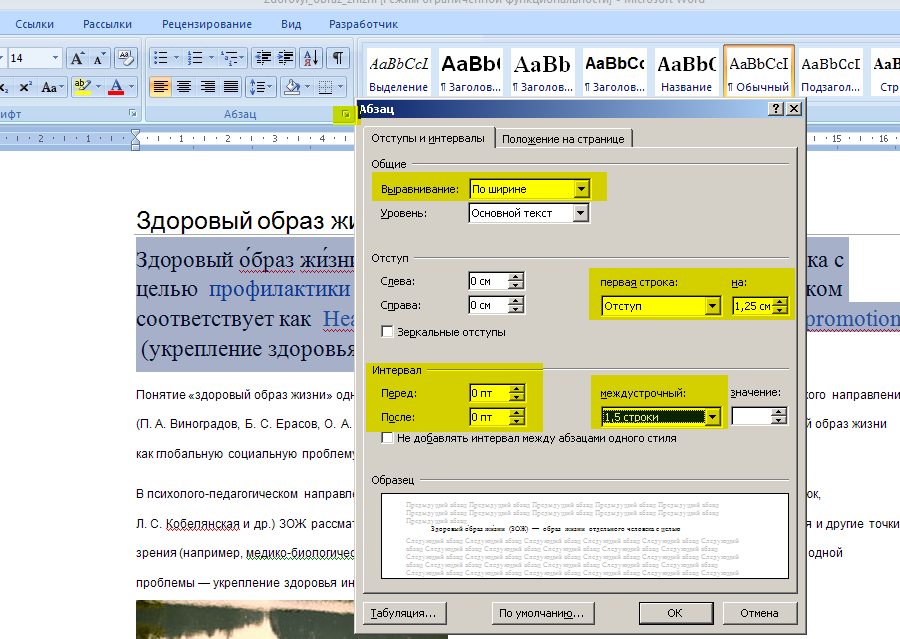Viewport: 900px width, 639px height.
Task: Click the multilevel list icon
Action: pyautogui.click(x=230, y=58)
